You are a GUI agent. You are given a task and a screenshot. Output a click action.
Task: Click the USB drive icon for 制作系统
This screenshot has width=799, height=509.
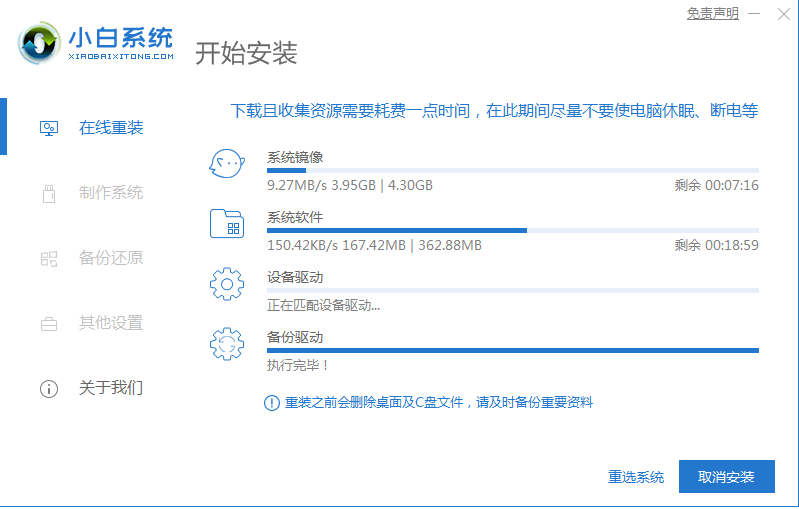[48, 193]
